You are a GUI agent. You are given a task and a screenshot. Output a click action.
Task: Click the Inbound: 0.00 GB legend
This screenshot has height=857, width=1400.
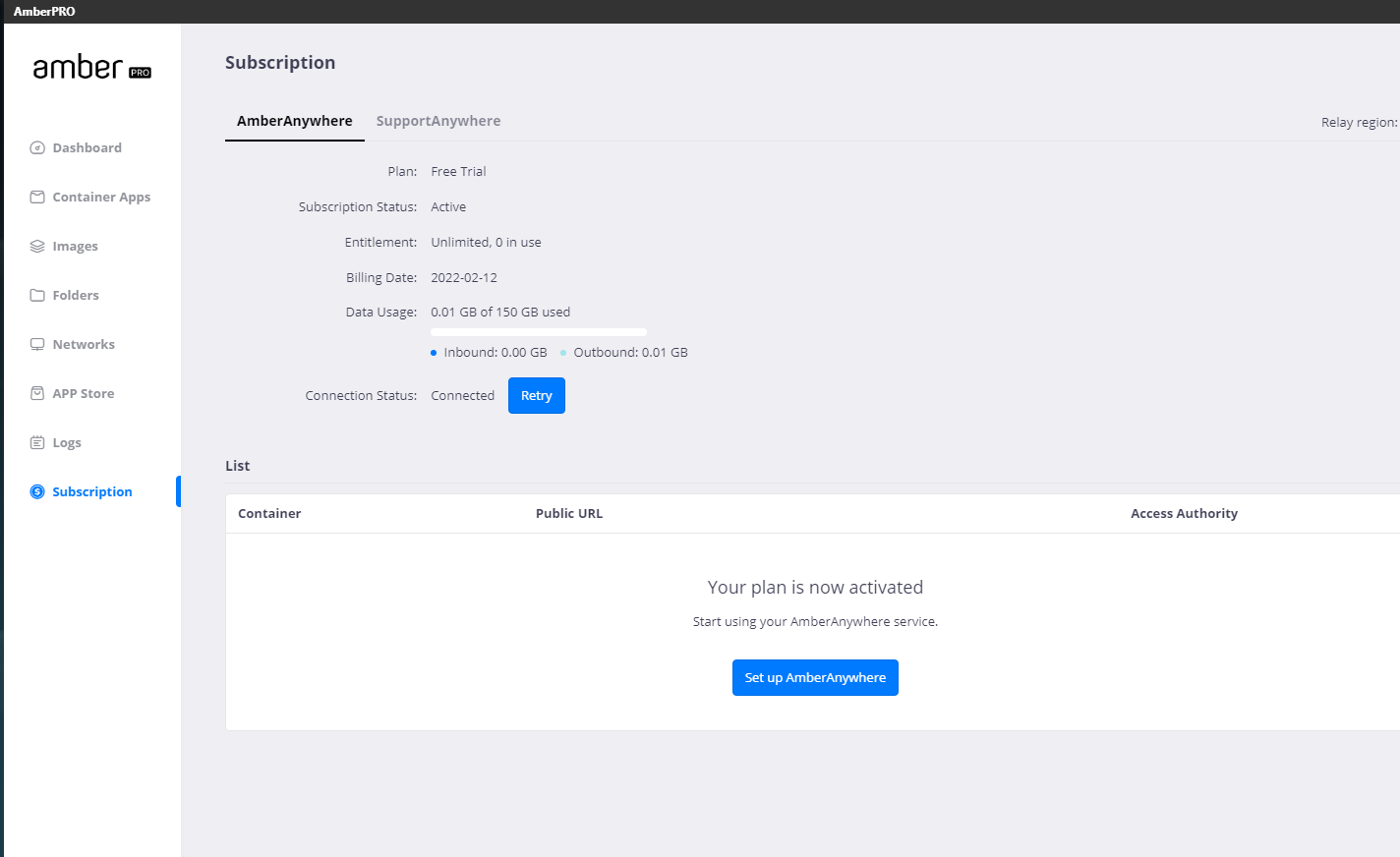(489, 353)
